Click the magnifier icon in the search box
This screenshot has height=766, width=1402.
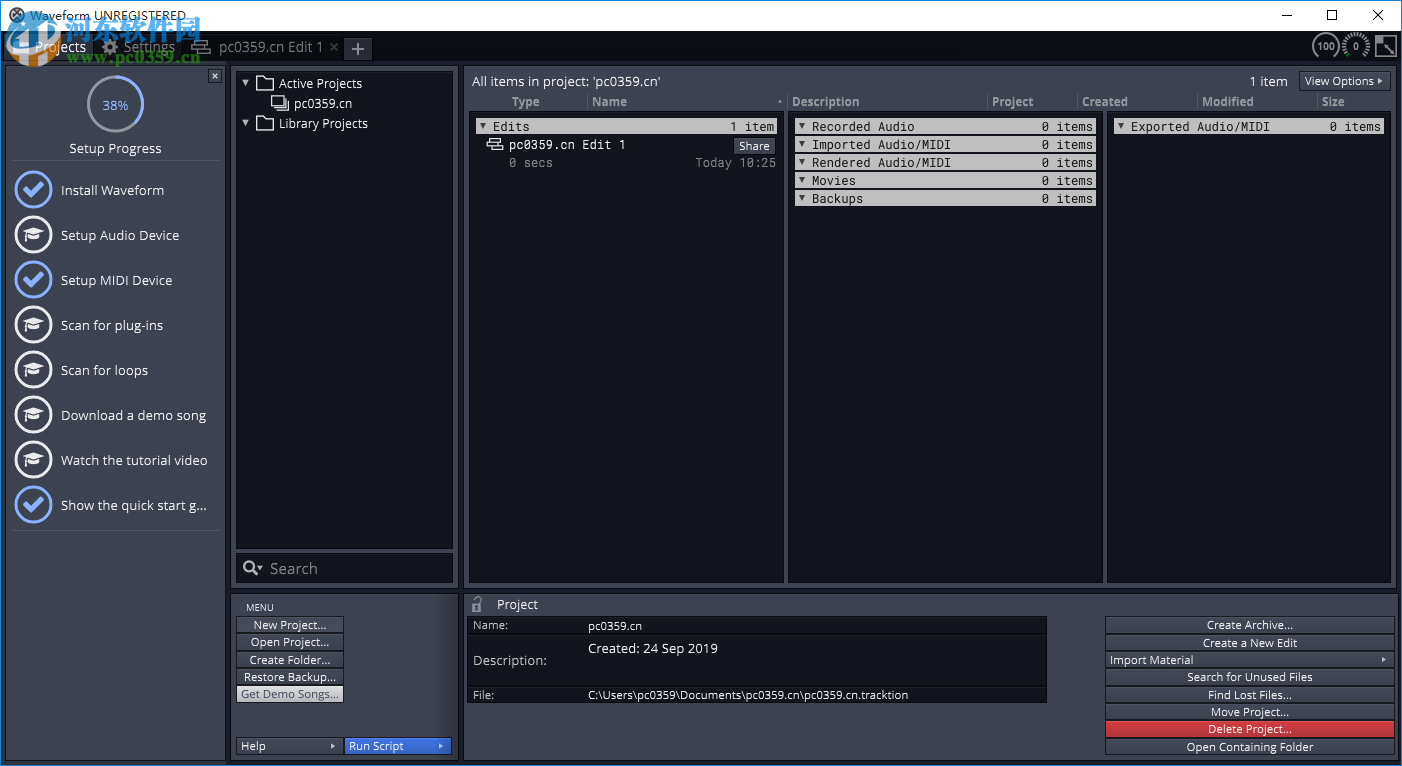(252, 568)
